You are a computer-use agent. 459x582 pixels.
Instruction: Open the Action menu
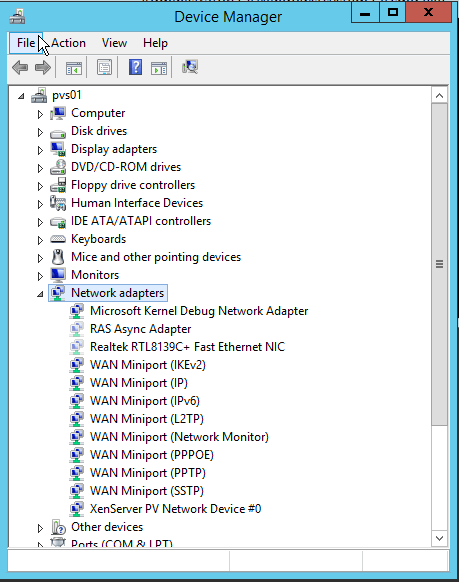[68, 43]
